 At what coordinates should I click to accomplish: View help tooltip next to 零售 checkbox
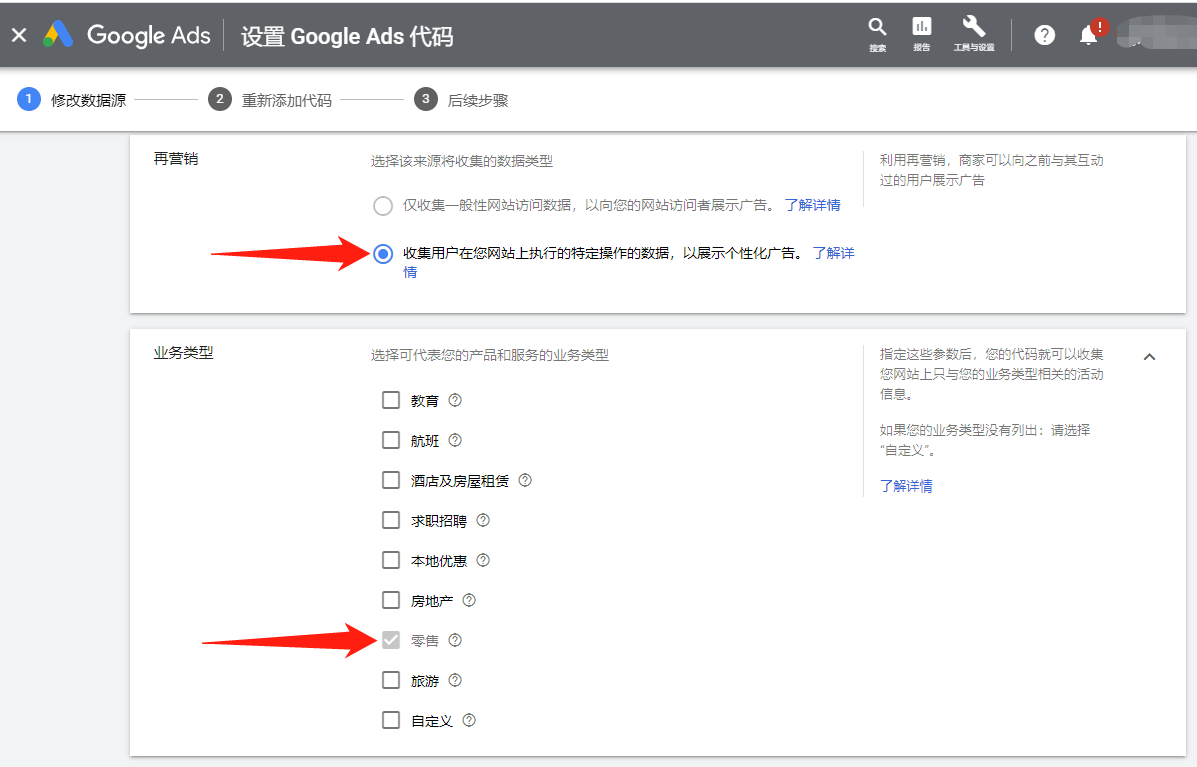pyautogui.click(x=455, y=640)
